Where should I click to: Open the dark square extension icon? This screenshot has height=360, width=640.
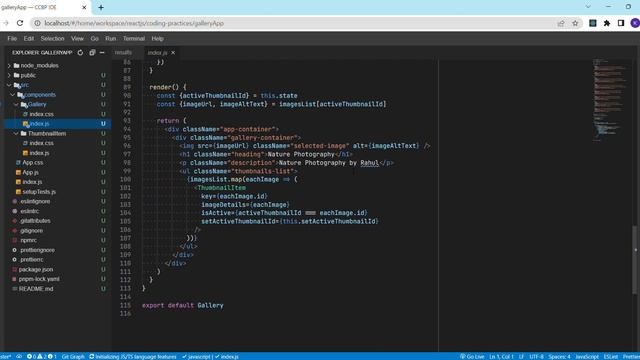[x=593, y=23]
